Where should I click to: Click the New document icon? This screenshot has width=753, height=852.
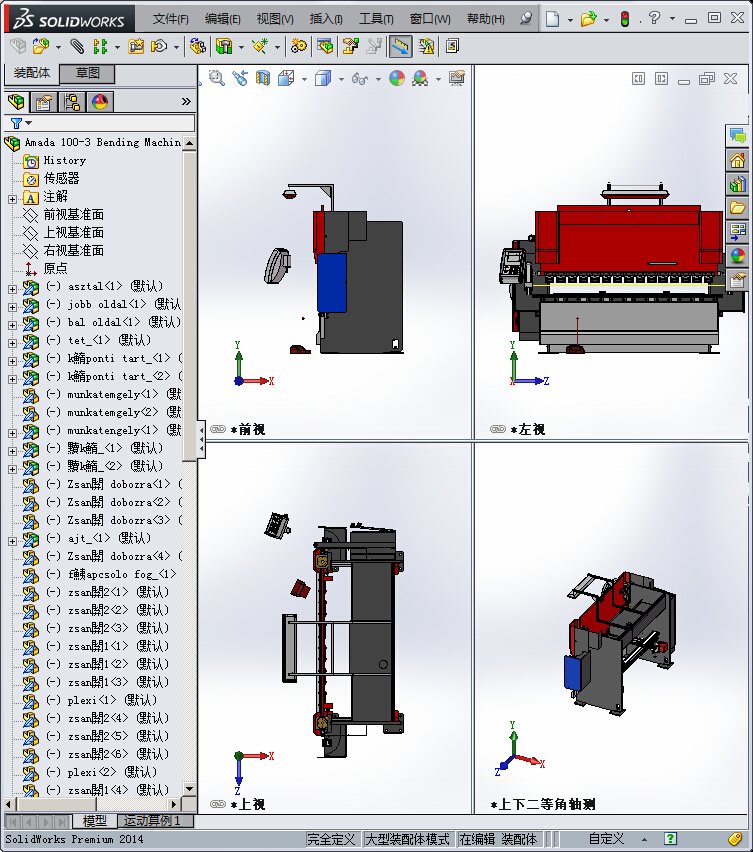click(x=553, y=19)
